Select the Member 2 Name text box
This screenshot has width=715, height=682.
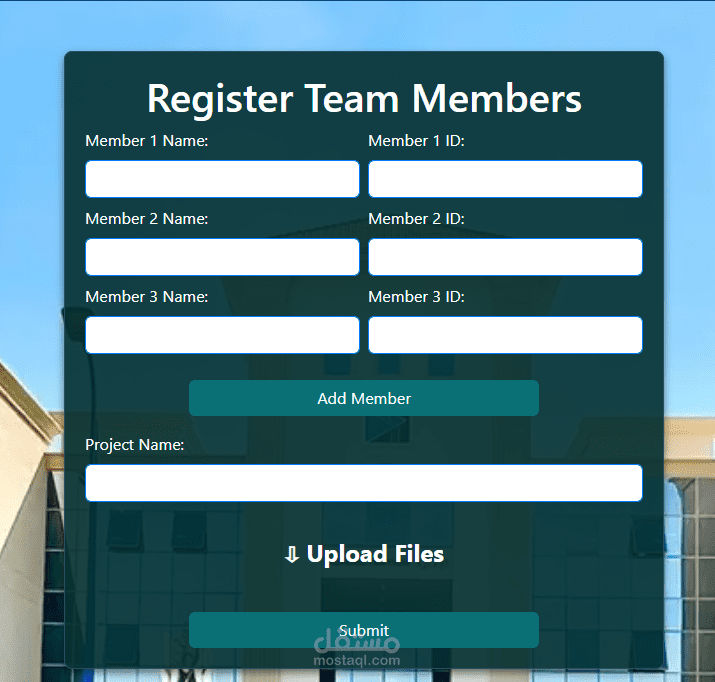pyautogui.click(x=222, y=257)
